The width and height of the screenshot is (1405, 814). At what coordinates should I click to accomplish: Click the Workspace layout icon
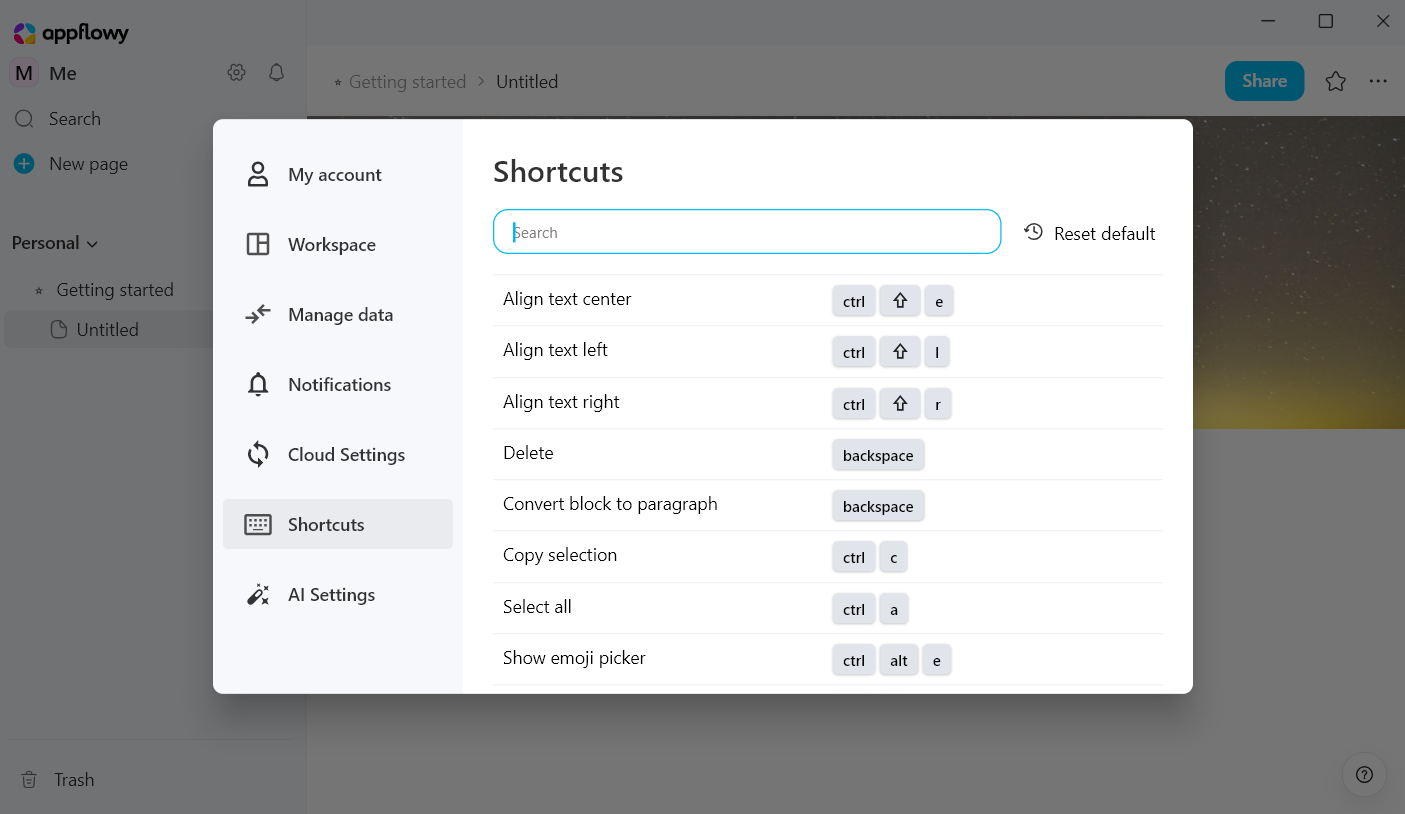(258, 244)
